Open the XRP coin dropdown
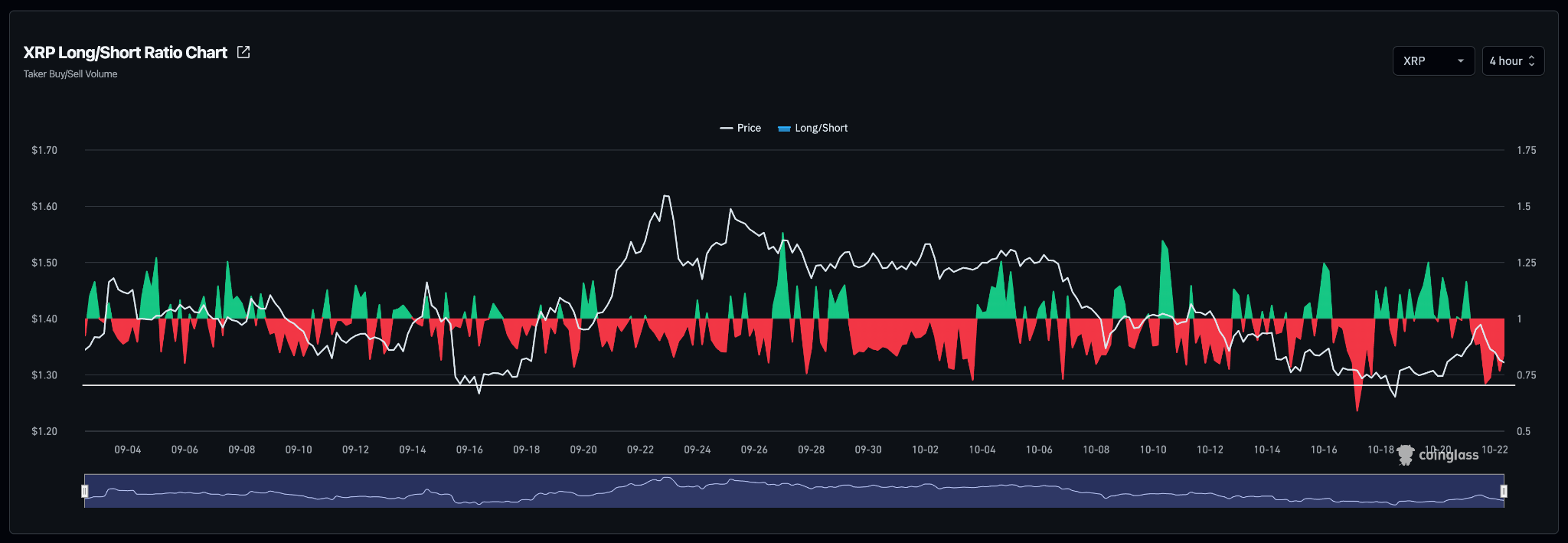 point(1433,61)
